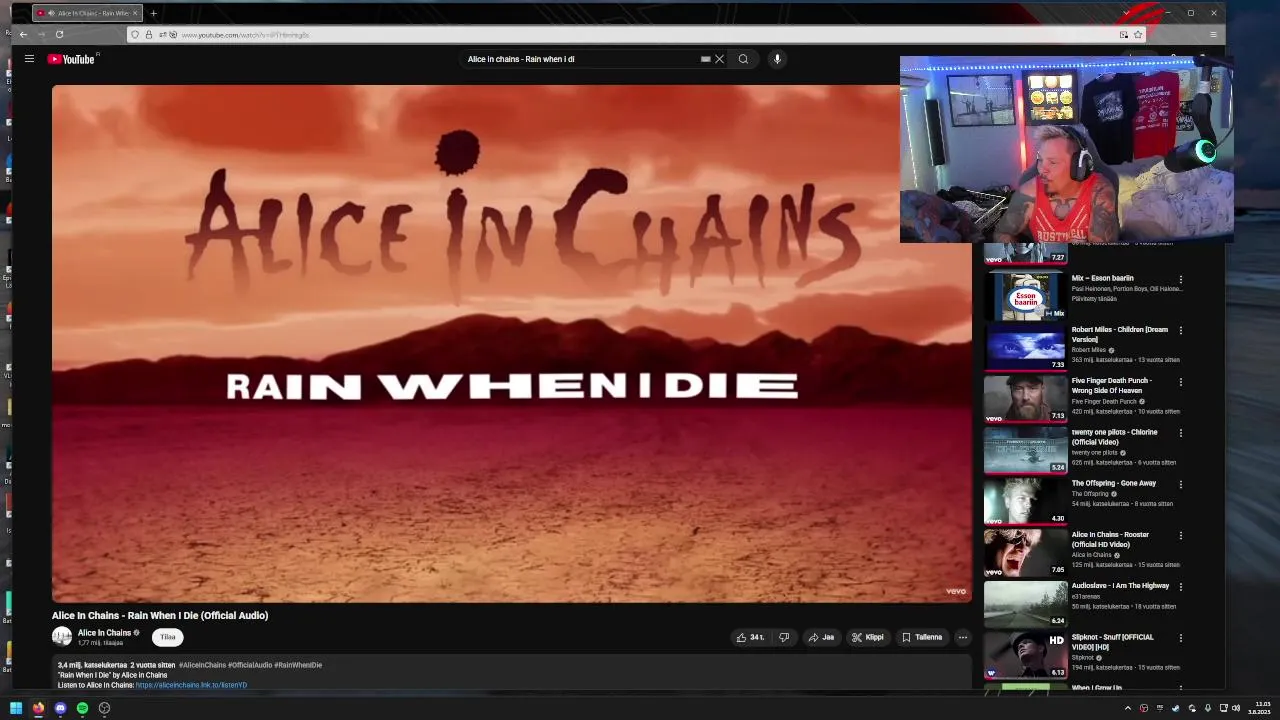This screenshot has height=720, width=1280.
Task: Open options for twenty one pilots Chlorine
Action: tap(1181, 433)
